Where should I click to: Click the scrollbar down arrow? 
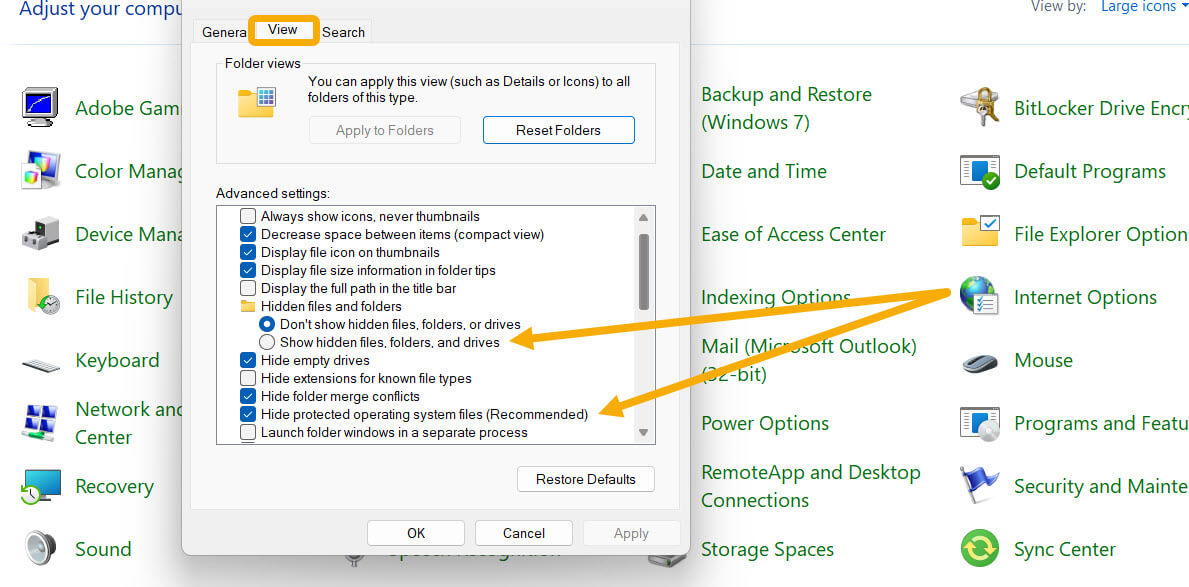644,434
